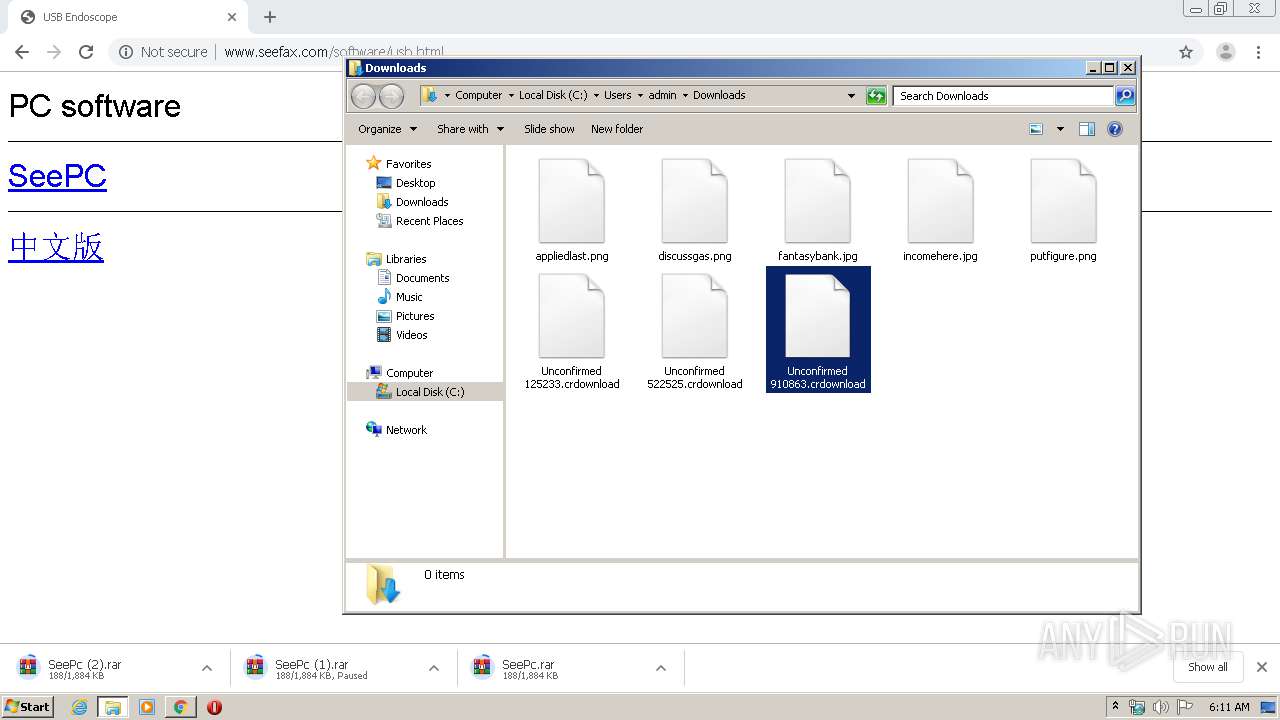The width and height of the screenshot is (1280, 720).
Task: Select Videos library
Action: [x=411, y=335]
